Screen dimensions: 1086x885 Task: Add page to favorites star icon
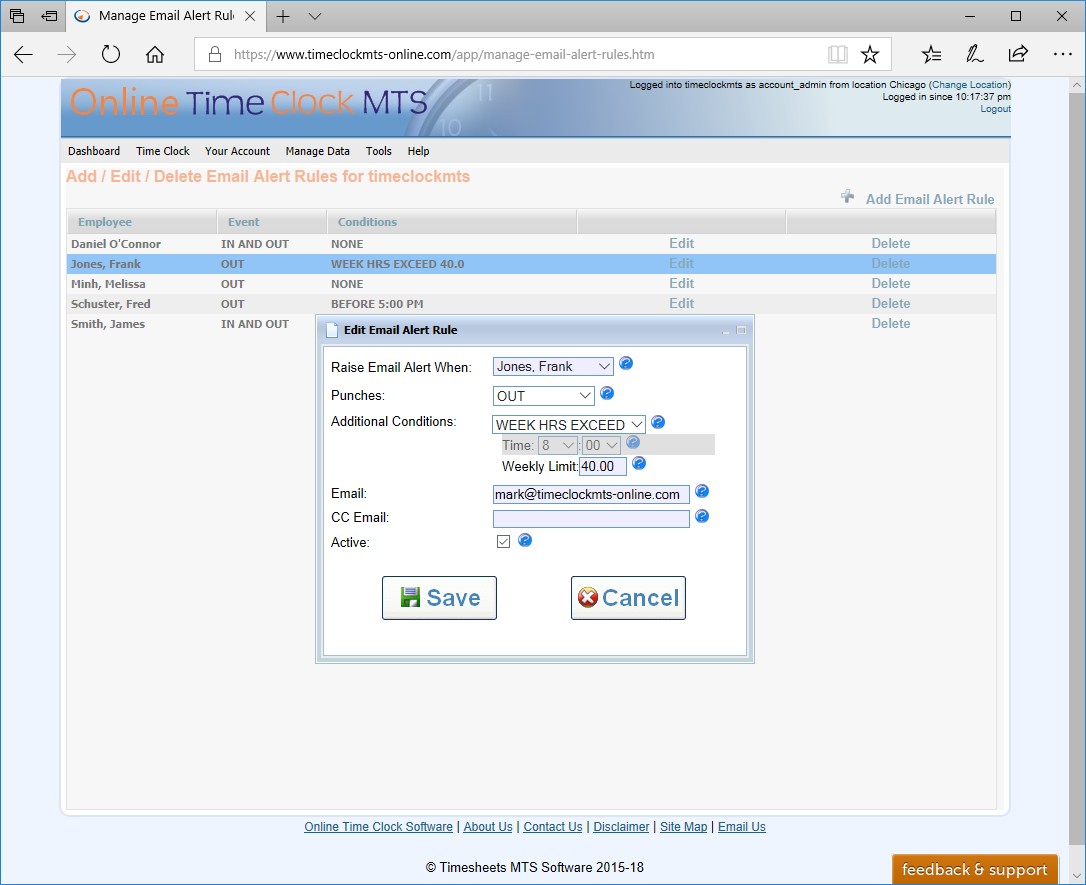click(x=870, y=54)
